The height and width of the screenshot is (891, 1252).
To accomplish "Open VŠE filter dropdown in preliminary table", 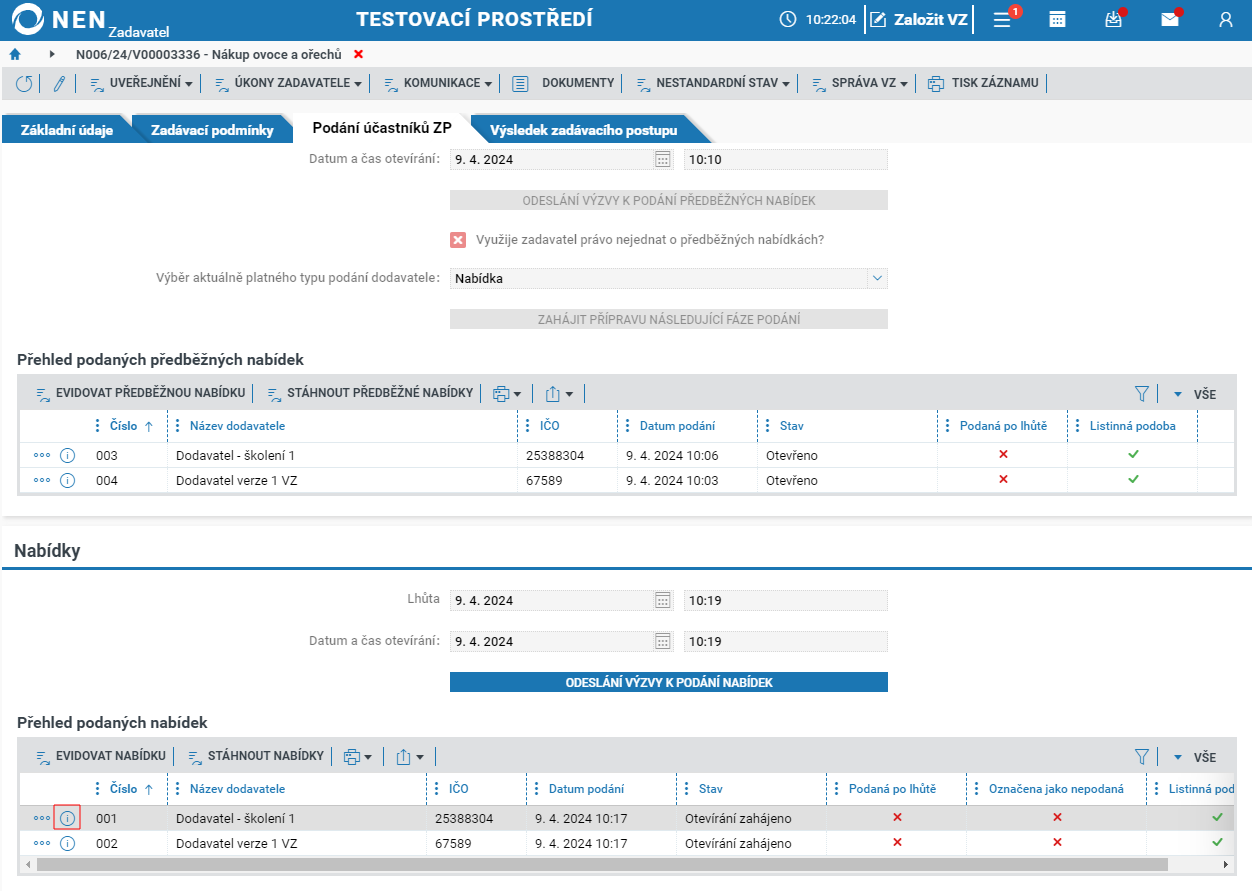I will point(1194,394).
